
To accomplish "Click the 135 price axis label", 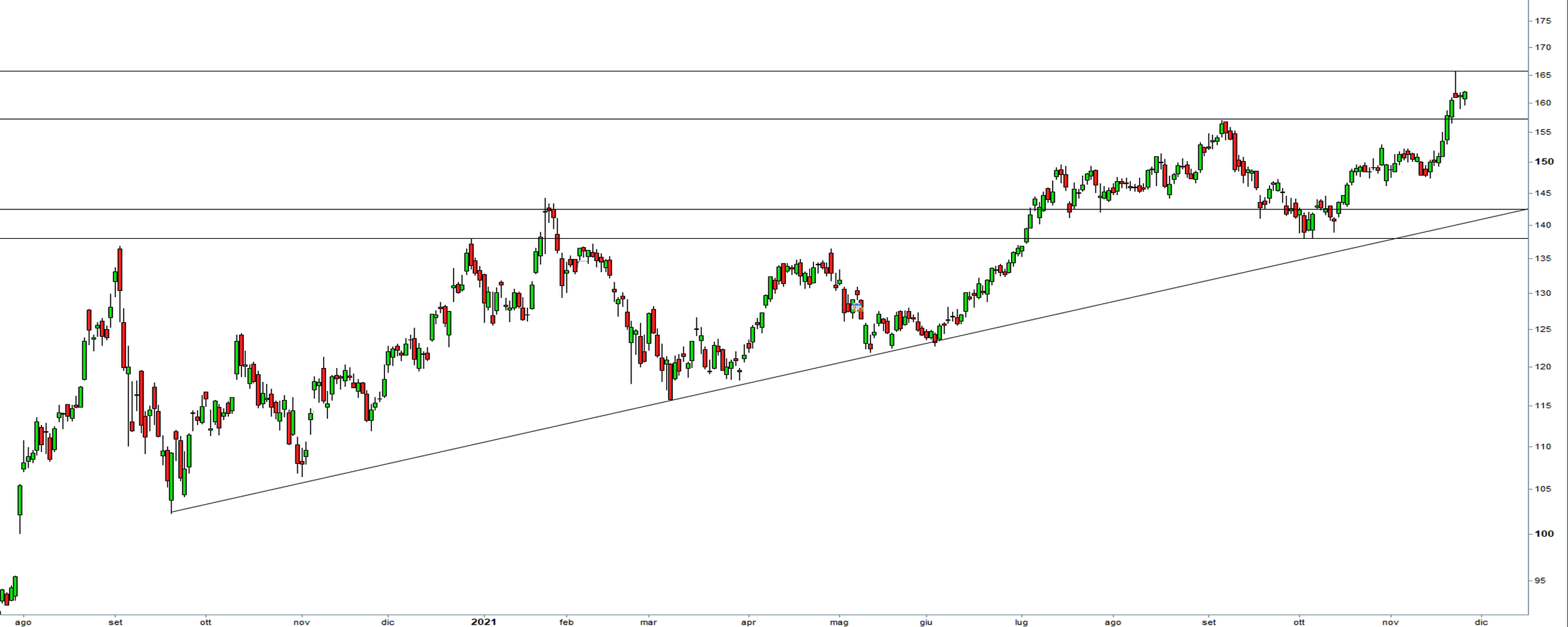I will tap(1543, 258).
